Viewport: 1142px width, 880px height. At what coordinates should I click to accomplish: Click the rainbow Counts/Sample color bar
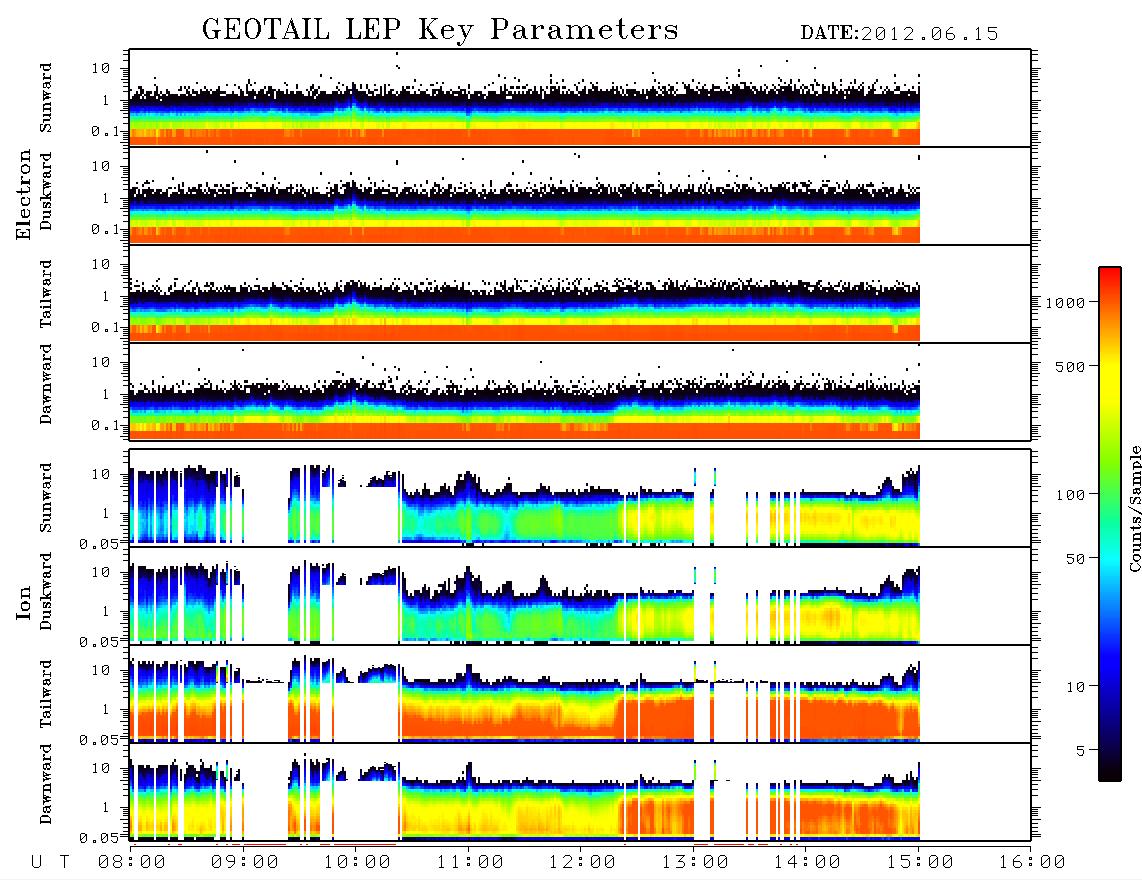[x=1110, y=524]
